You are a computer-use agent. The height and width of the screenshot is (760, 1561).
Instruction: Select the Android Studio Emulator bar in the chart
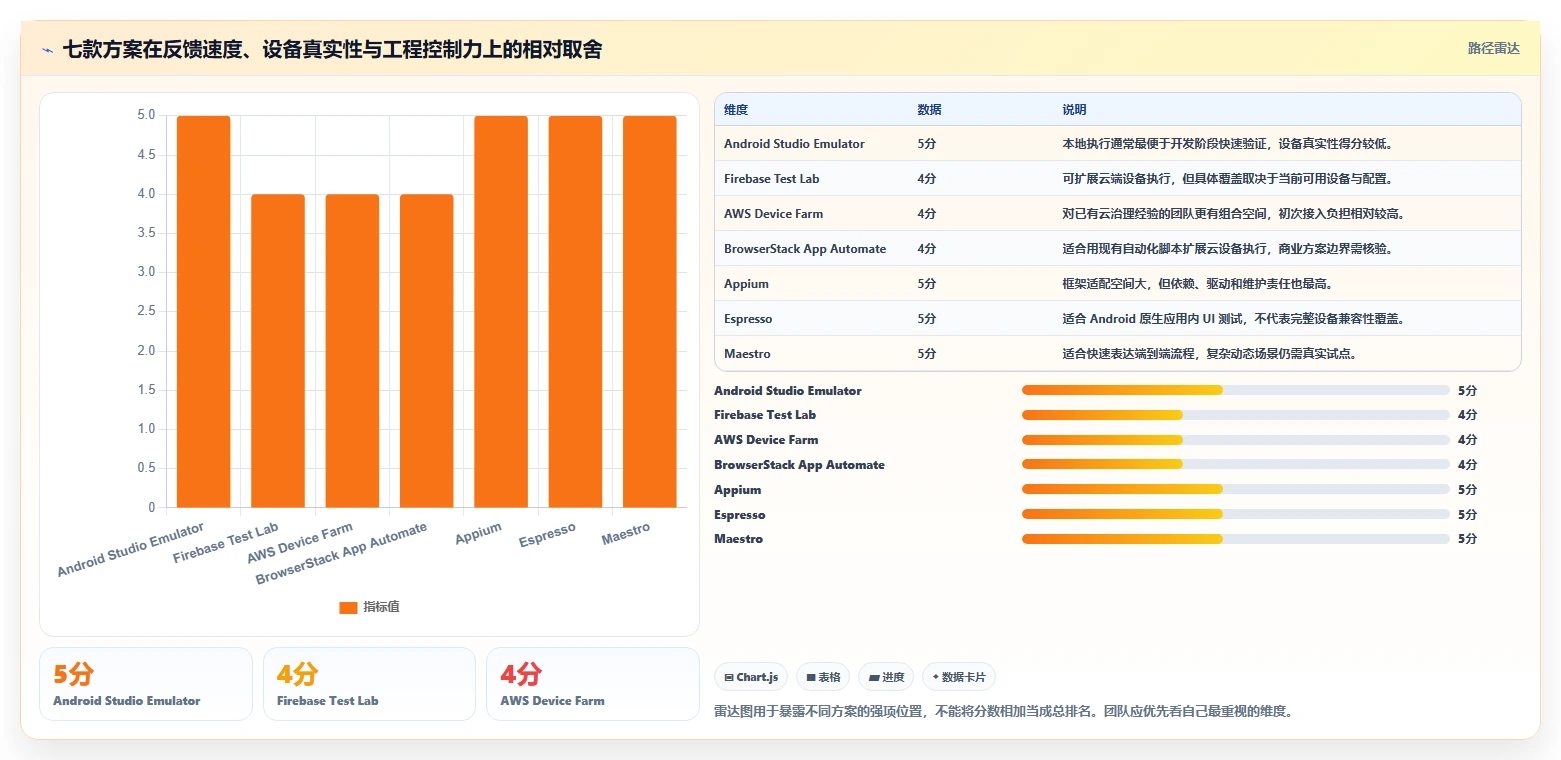[x=203, y=311]
